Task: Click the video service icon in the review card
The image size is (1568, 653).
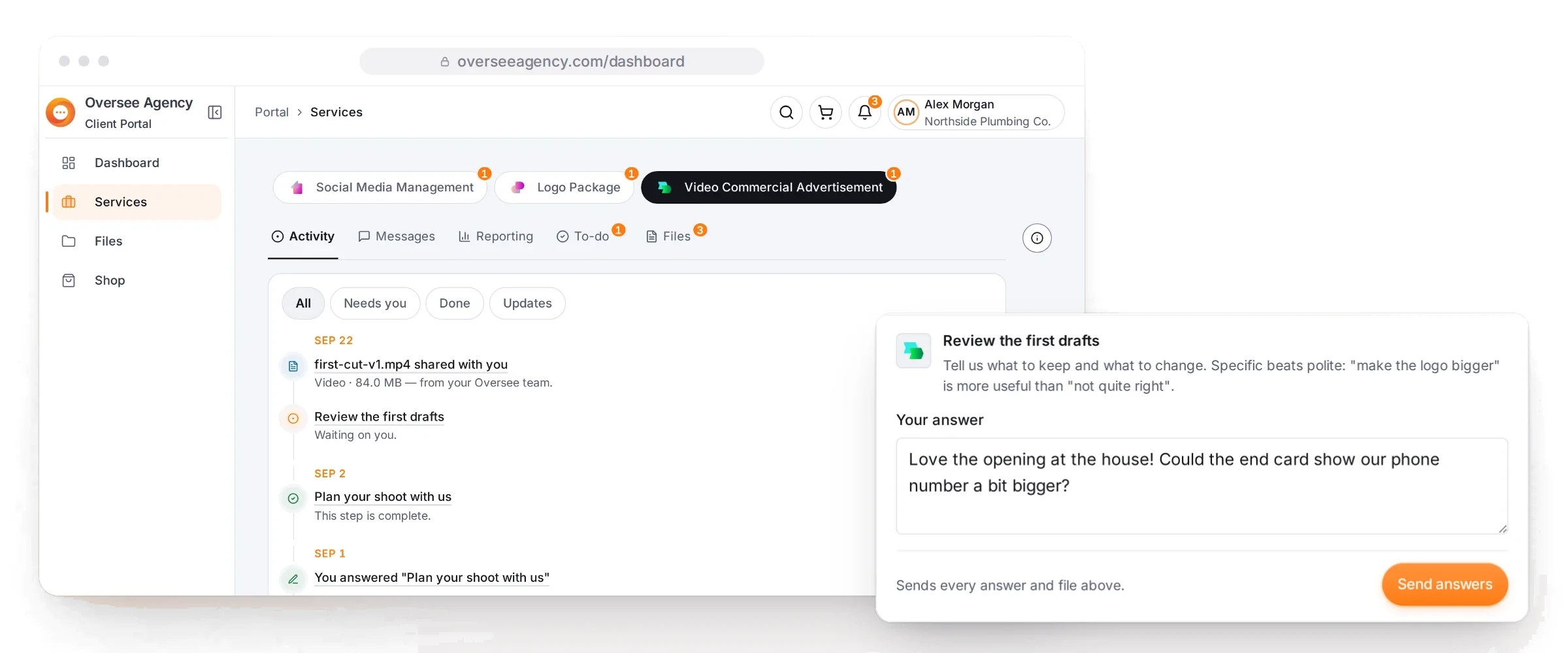Action: click(x=913, y=351)
